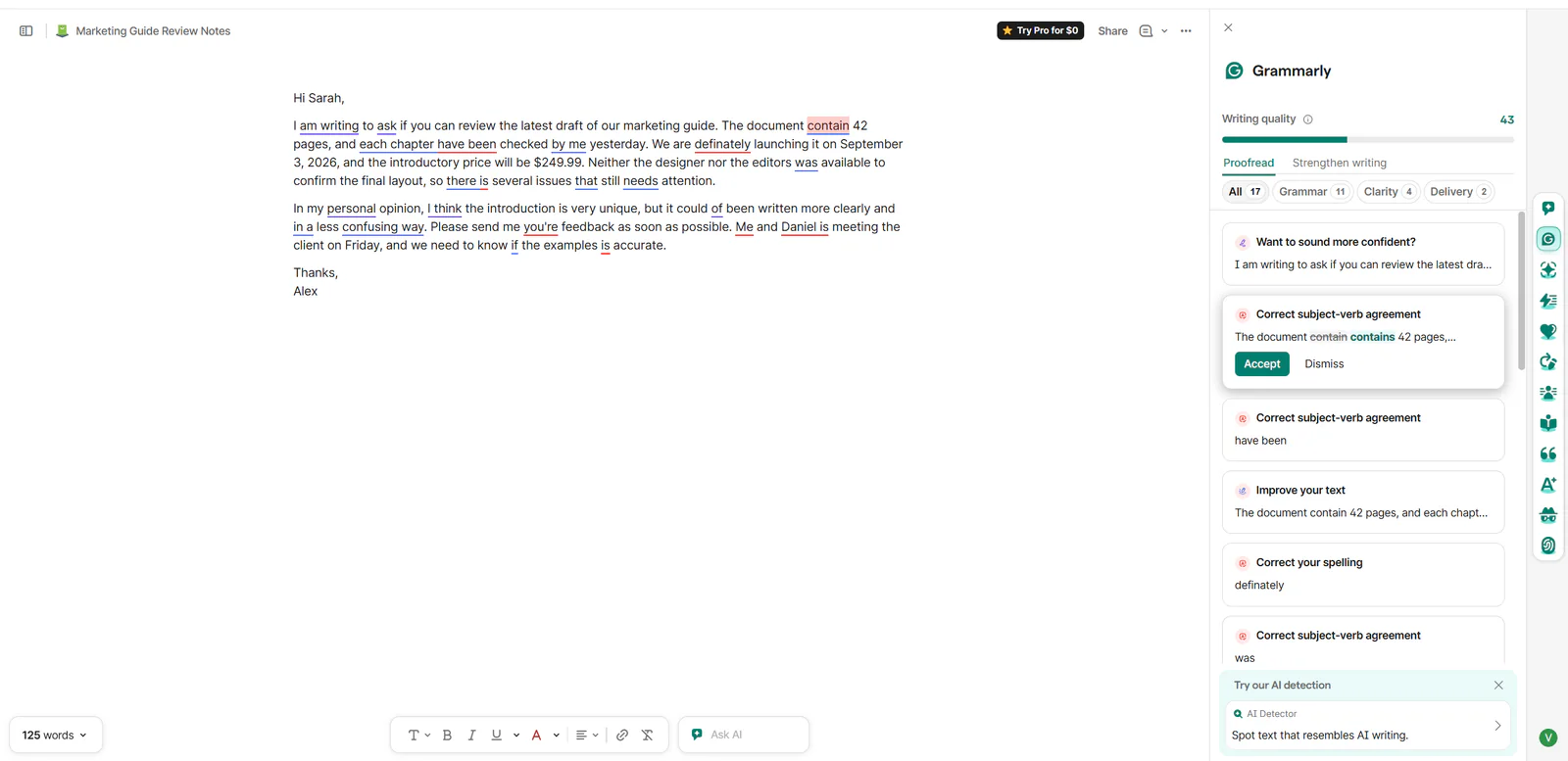The image size is (1568, 761).
Task: Click the heart icon in right rail
Action: click(1548, 332)
